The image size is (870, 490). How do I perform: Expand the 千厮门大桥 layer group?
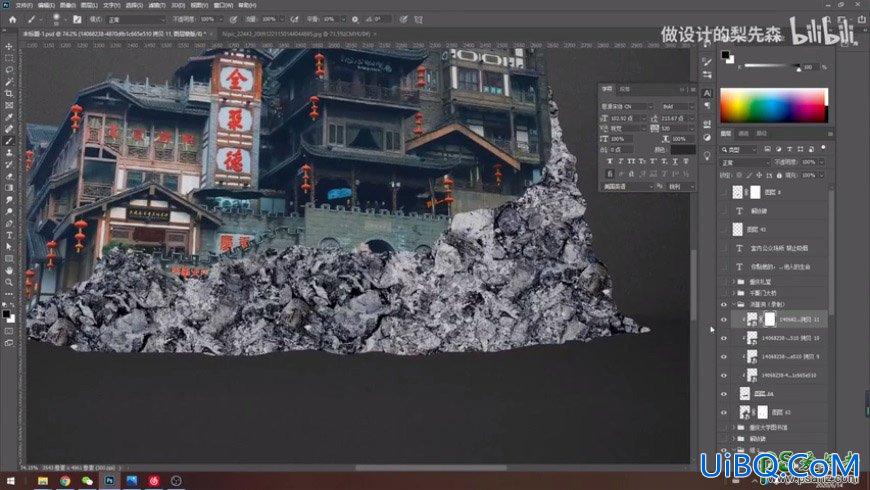tap(733, 293)
